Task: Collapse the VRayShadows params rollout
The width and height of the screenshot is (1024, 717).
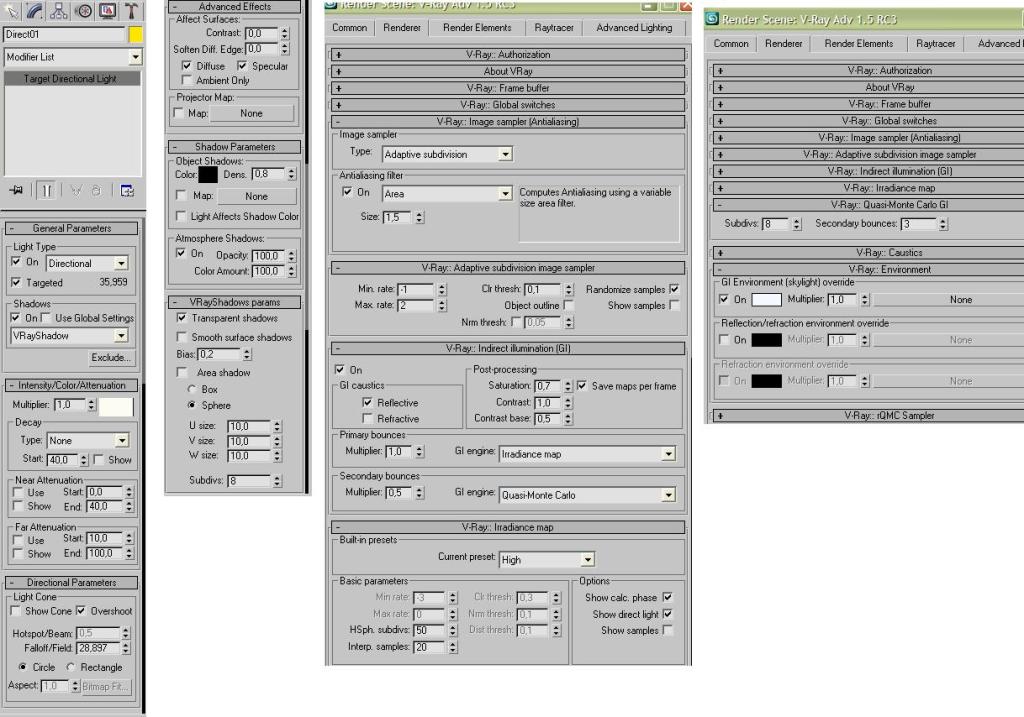Action: pos(234,302)
